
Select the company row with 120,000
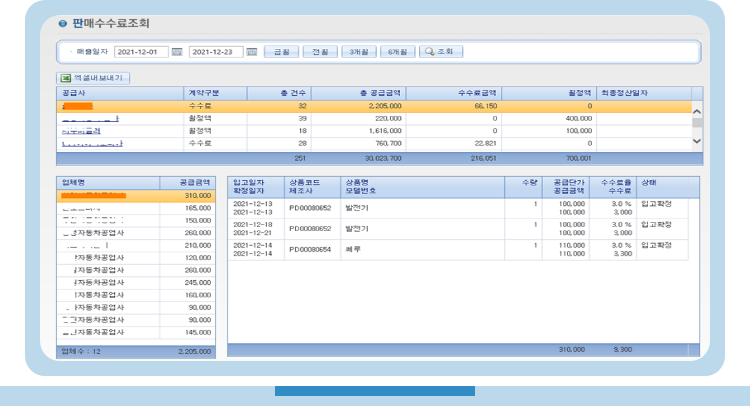click(x=136, y=258)
